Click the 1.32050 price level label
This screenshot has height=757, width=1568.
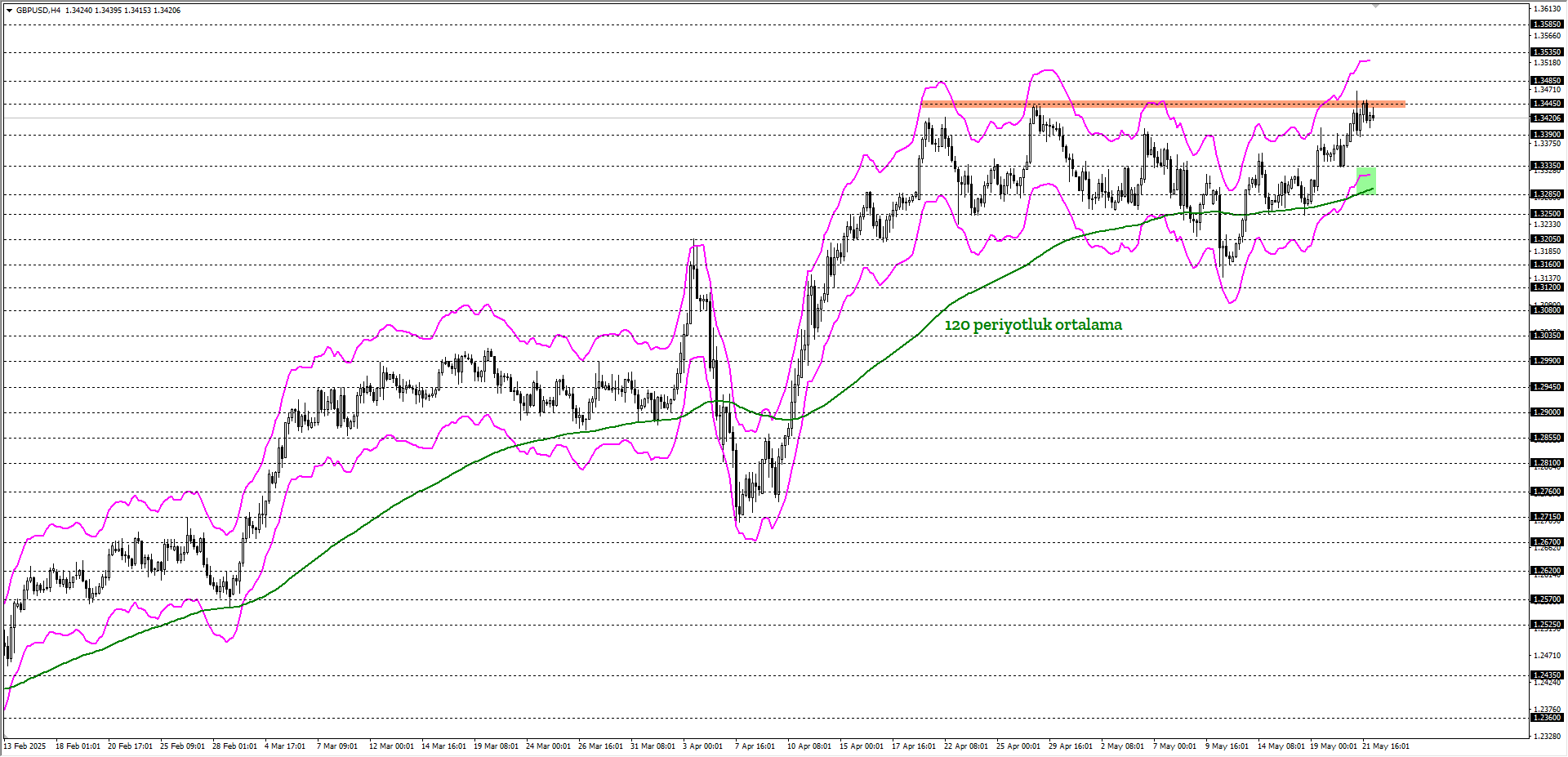click(1547, 239)
